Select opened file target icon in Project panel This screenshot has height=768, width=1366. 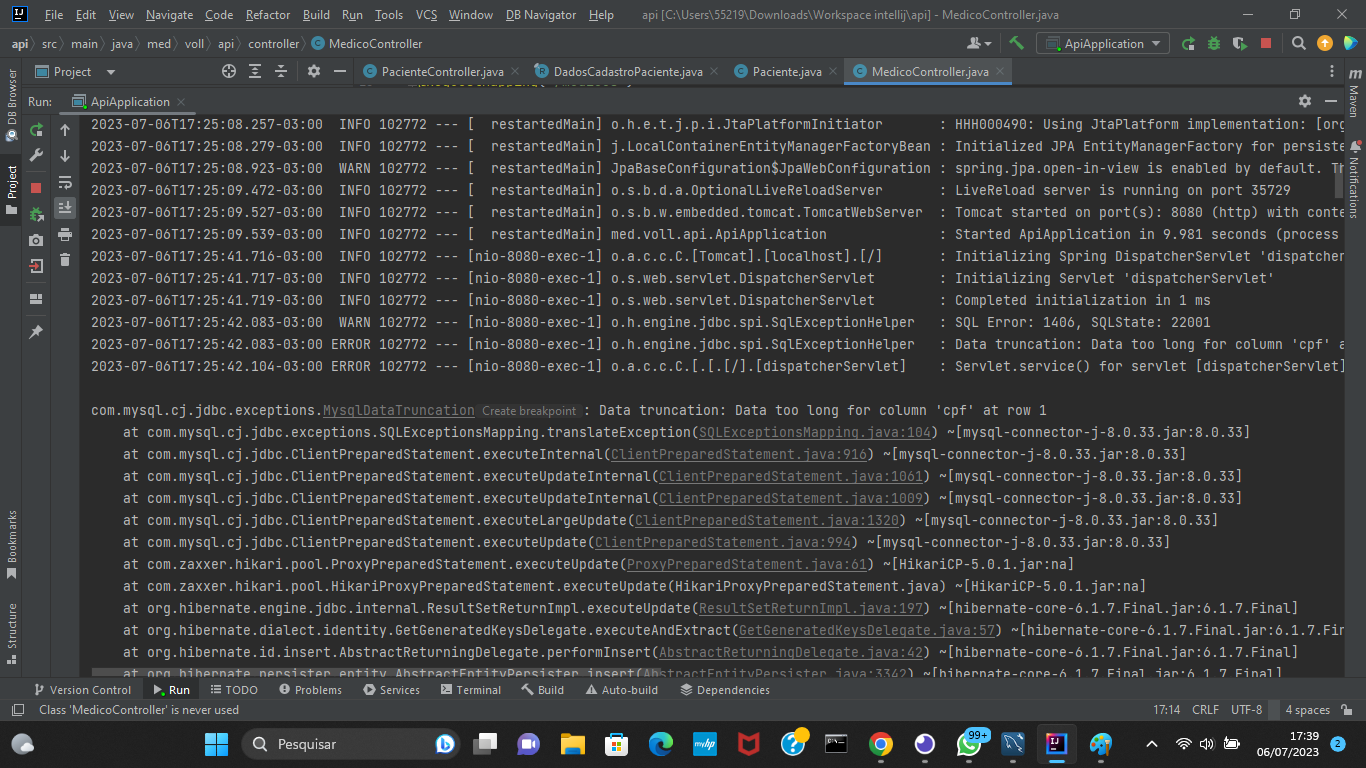[229, 71]
